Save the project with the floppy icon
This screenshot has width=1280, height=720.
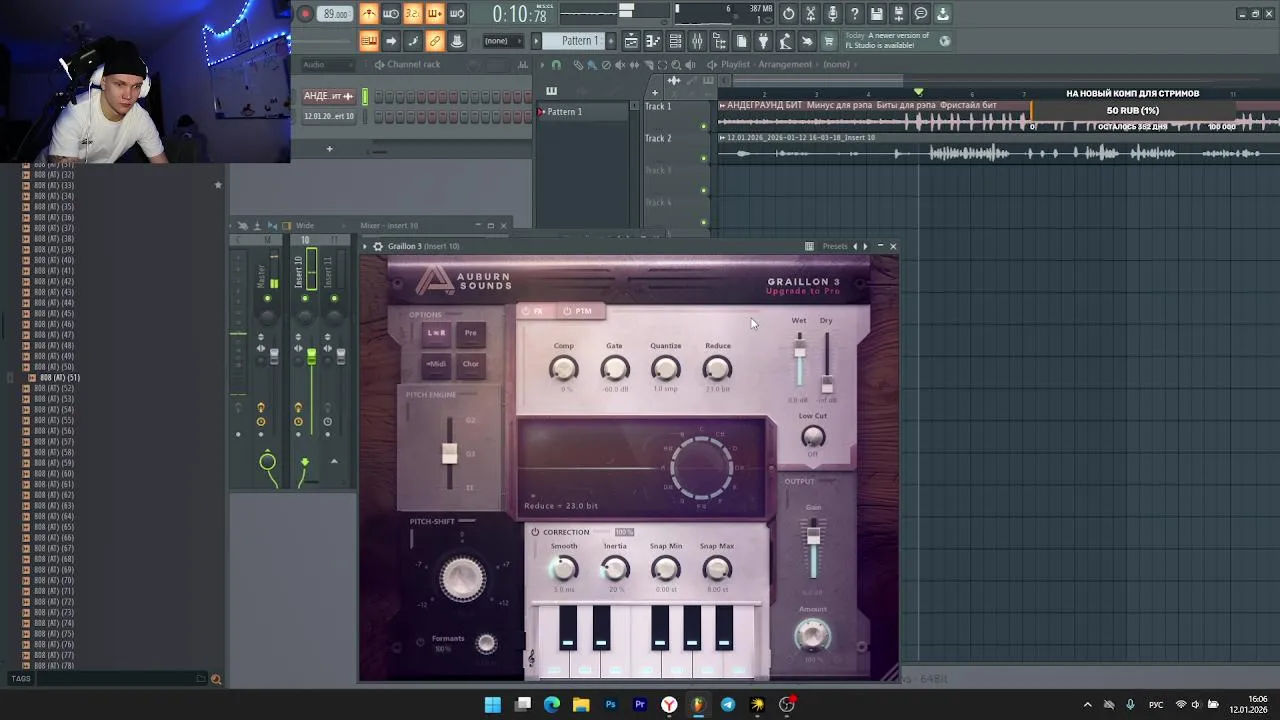pyautogui.click(x=877, y=14)
